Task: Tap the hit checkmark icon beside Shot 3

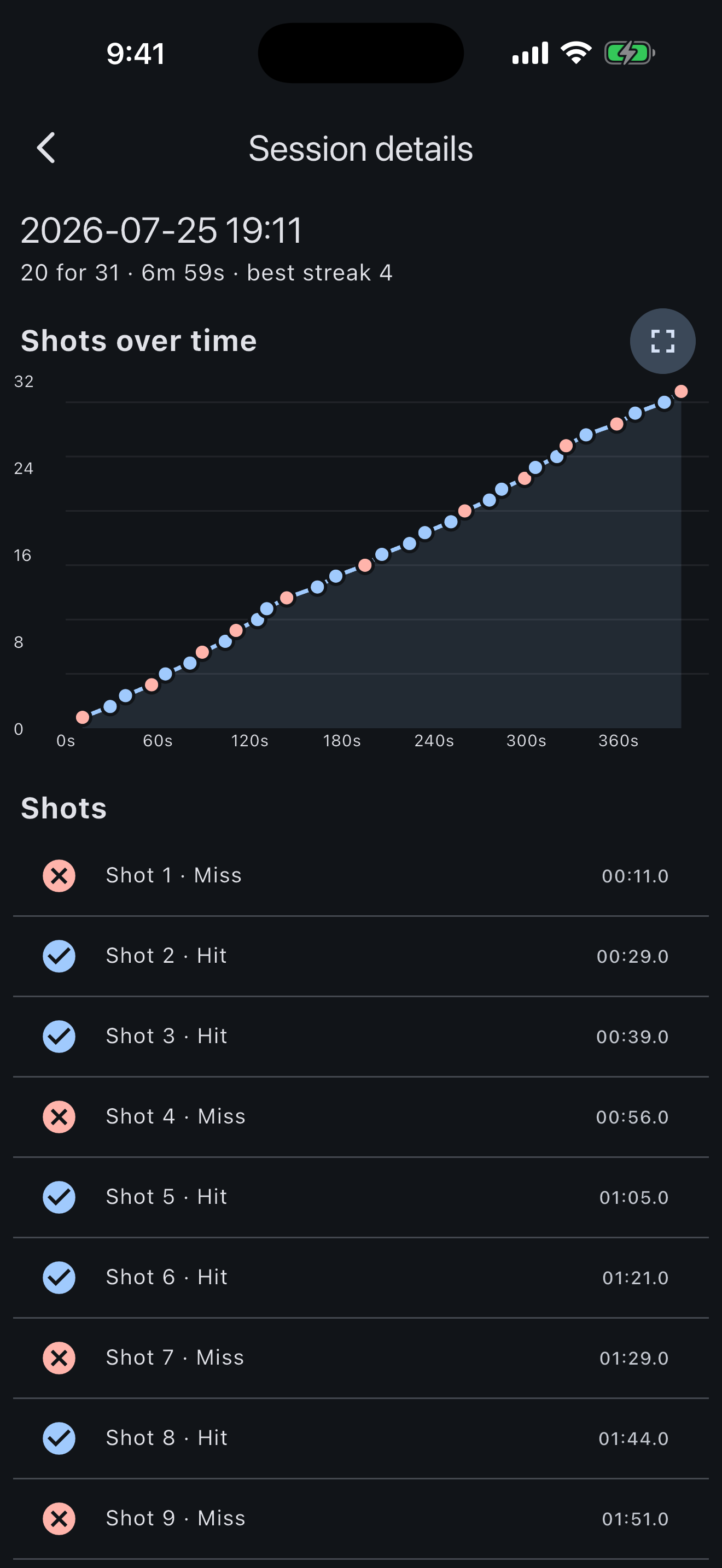Action: point(59,1036)
